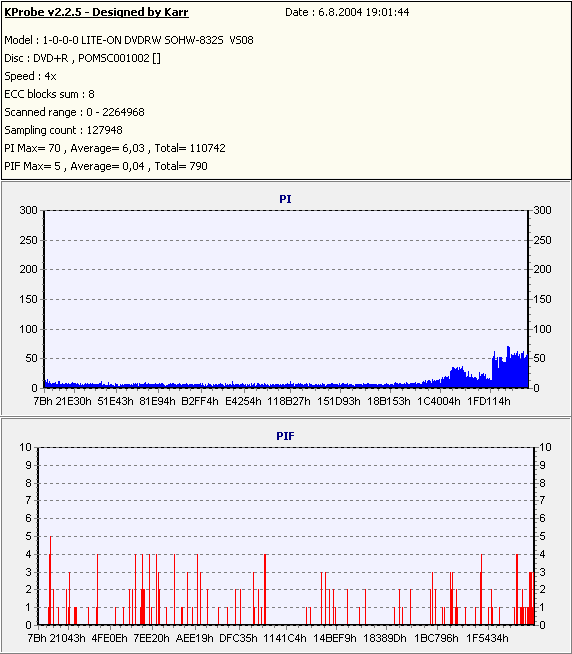This screenshot has width=572, height=654.
Task: Click the 1FD114h label under PI chart
Action: pyautogui.click(x=489, y=401)
